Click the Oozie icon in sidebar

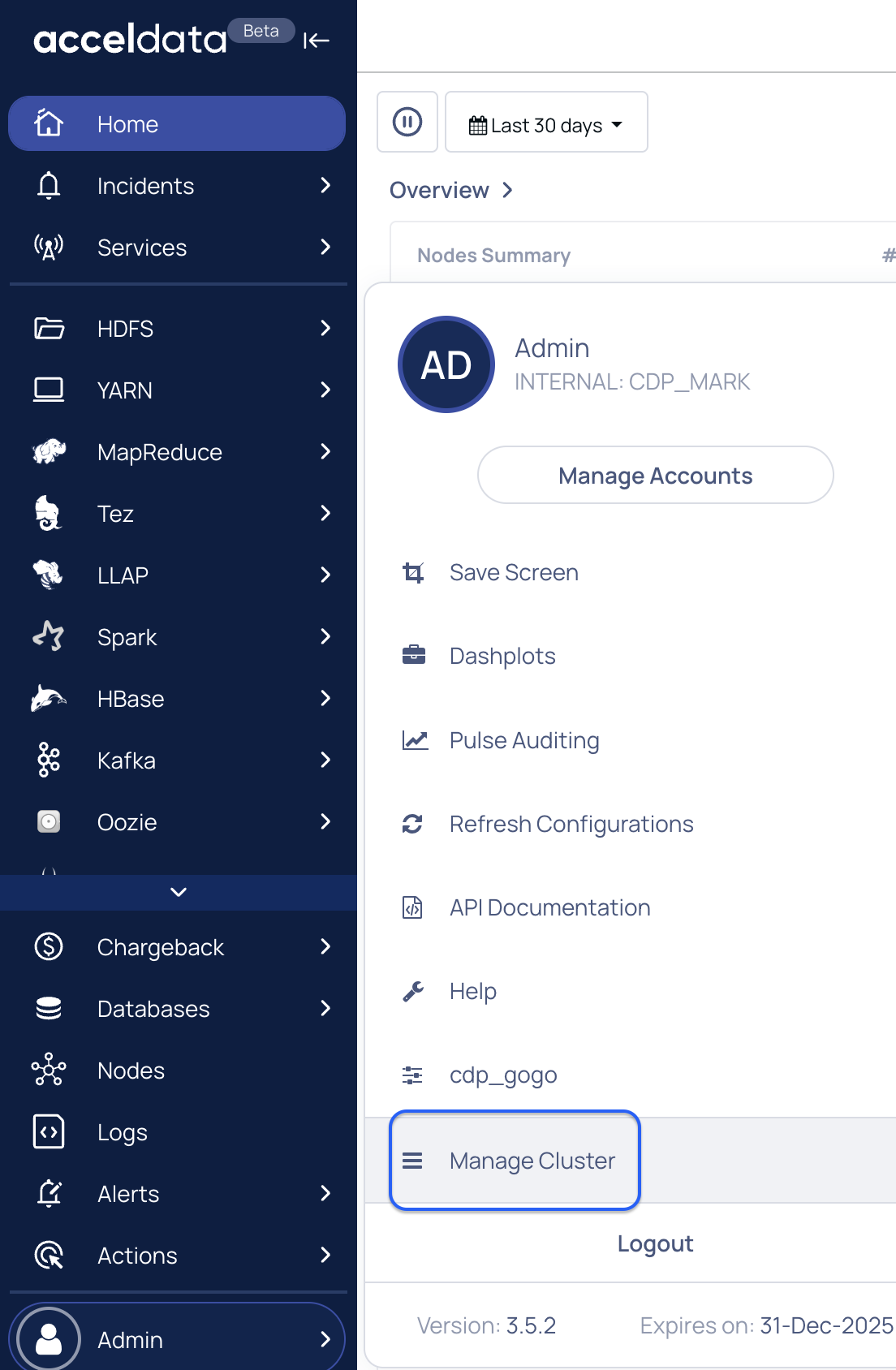click(49, 822)
